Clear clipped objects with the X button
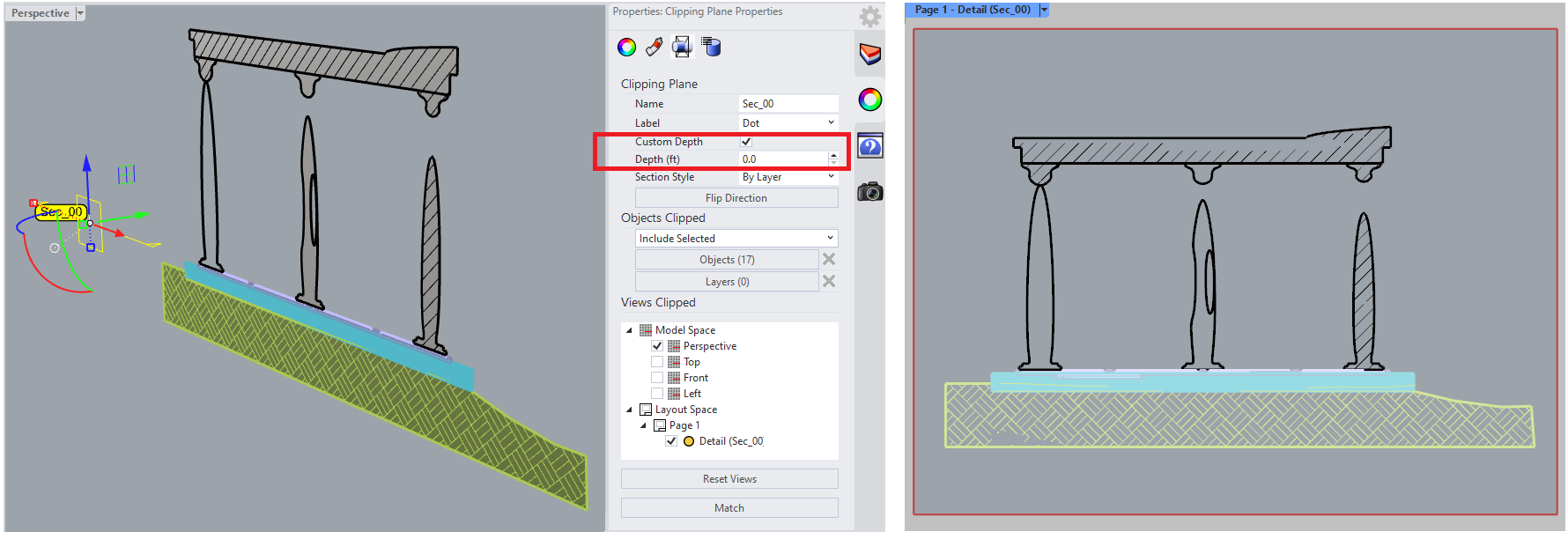This screenshot has width=1568, height=539. (x=829, y=259)
